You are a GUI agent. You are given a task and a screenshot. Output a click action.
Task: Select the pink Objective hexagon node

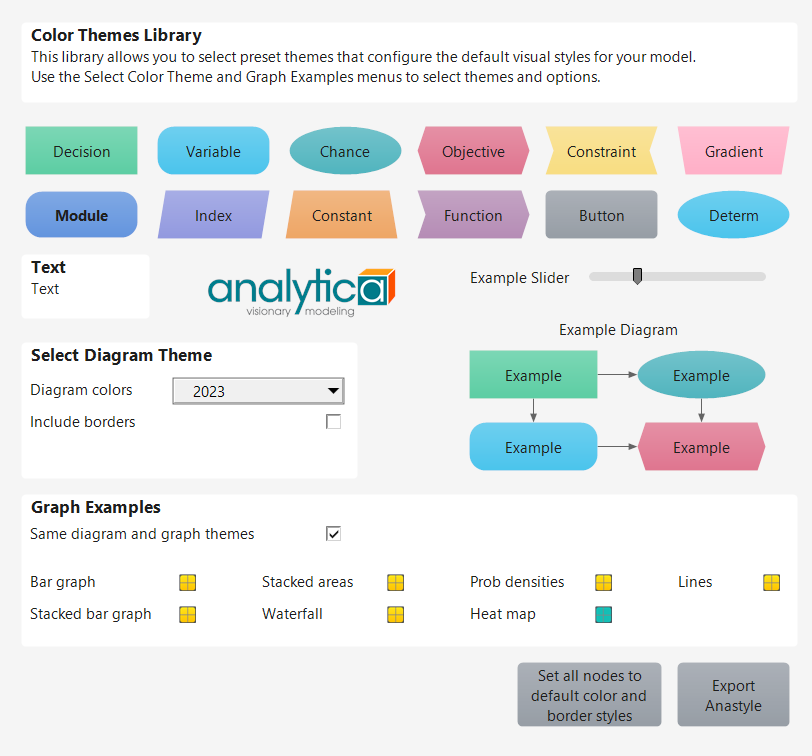point(473,151)
